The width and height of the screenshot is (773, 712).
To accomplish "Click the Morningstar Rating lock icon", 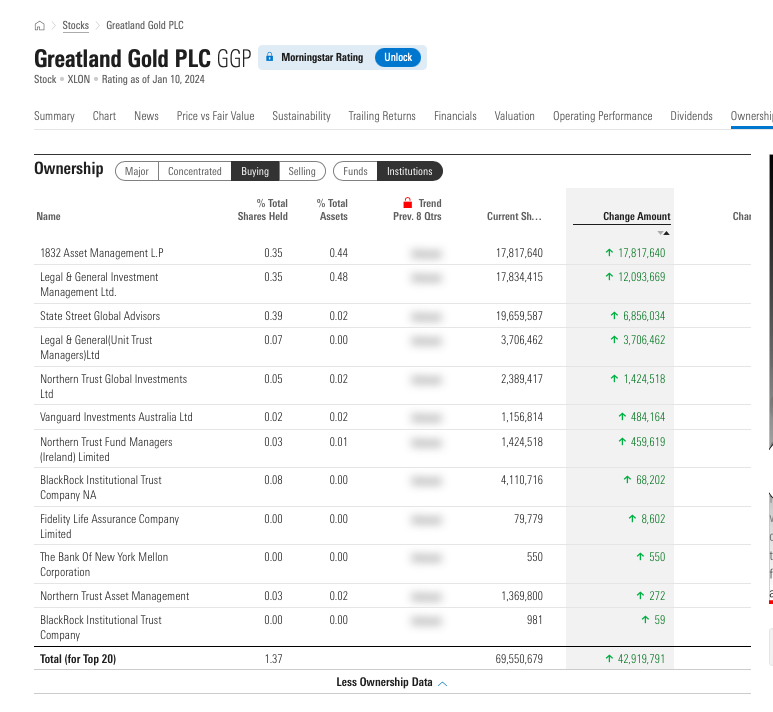I will [x=270, y=57].
